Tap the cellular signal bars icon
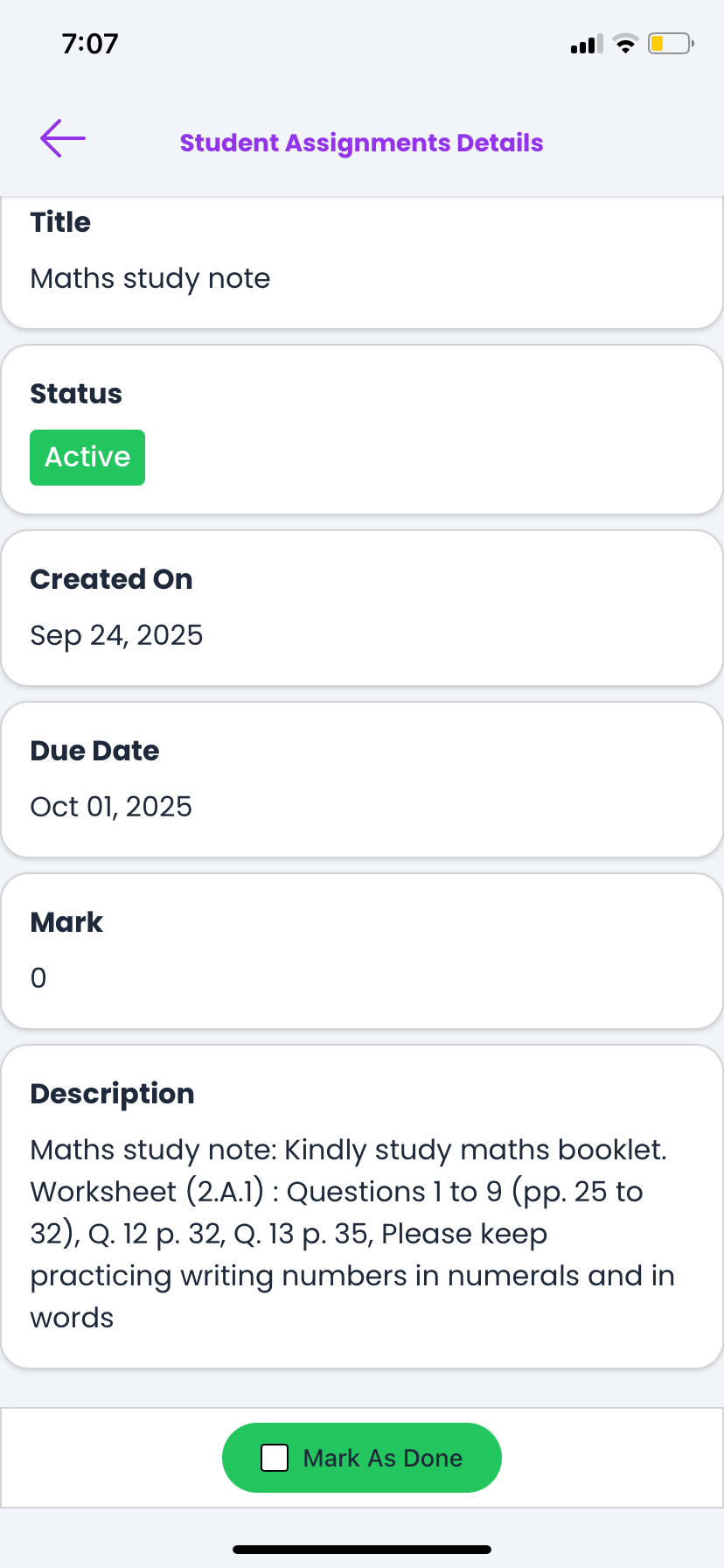This screenshot has height=1568, width=724. click(586, 45)
